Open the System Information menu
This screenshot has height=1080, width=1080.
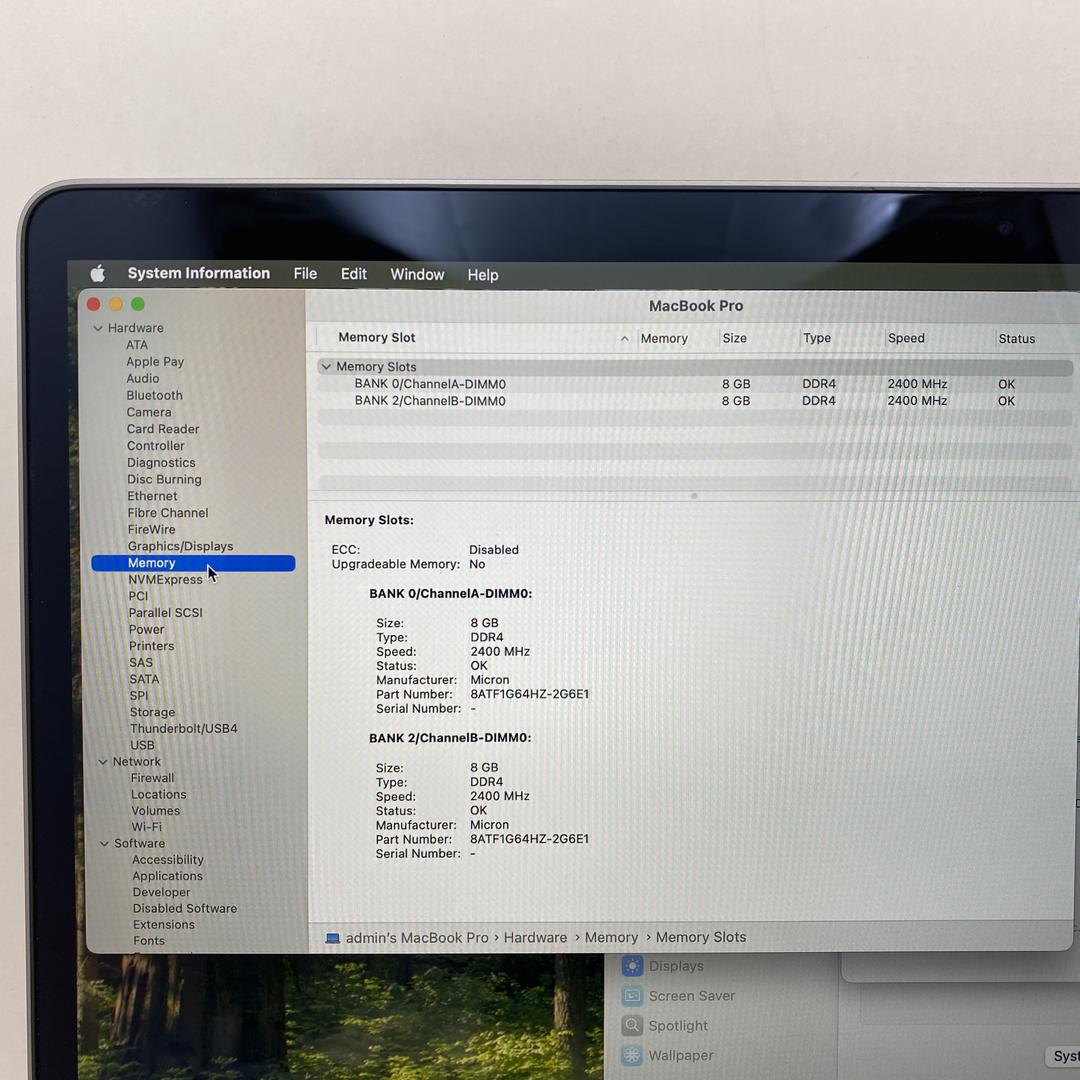tap(198, 273)
